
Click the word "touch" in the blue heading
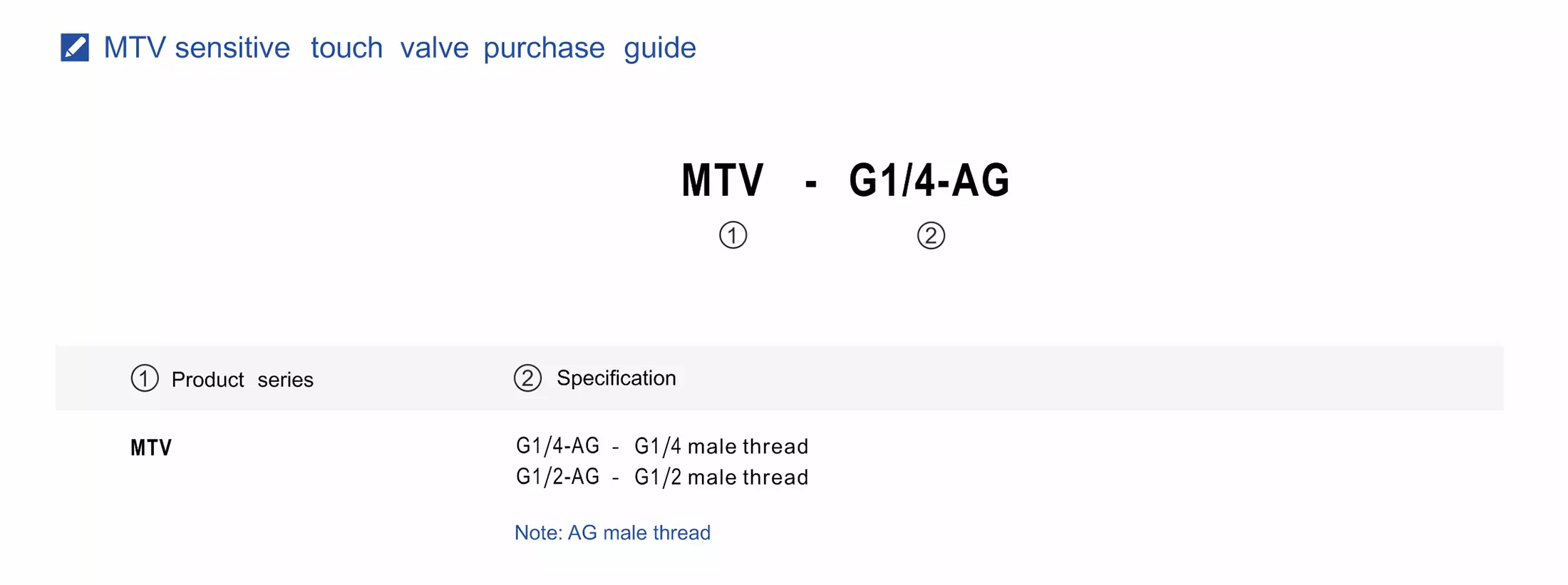(x=346, y=48)
